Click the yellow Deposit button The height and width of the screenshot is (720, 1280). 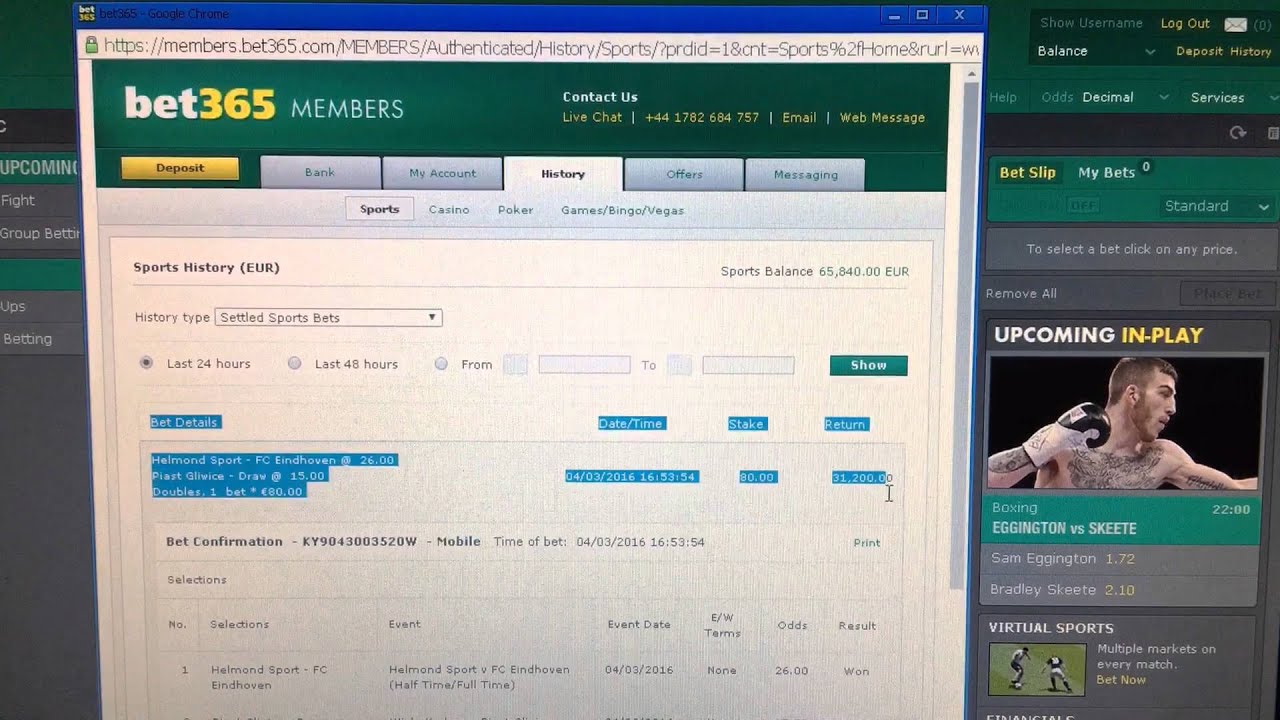tap(180, 168)
